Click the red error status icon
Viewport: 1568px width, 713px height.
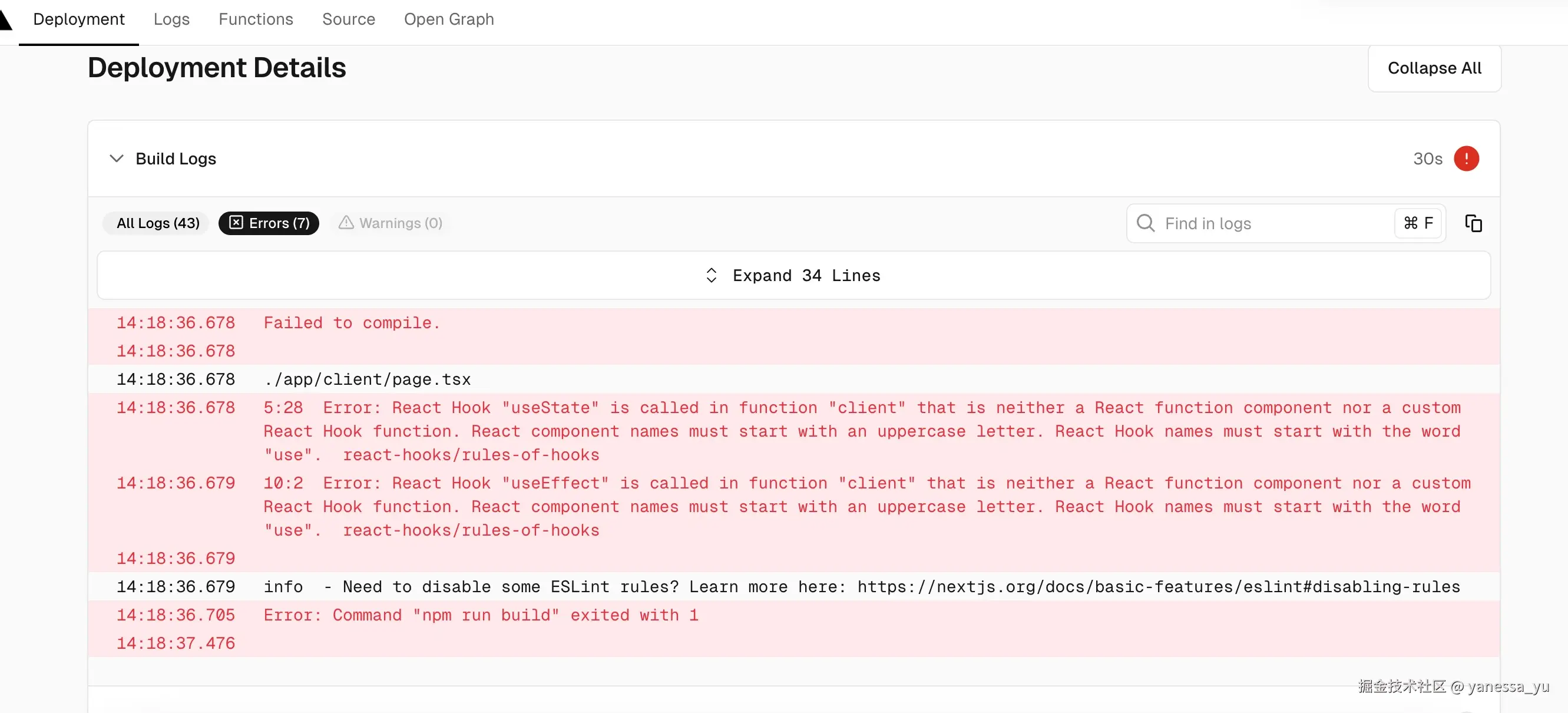[x=1466, y=159]
